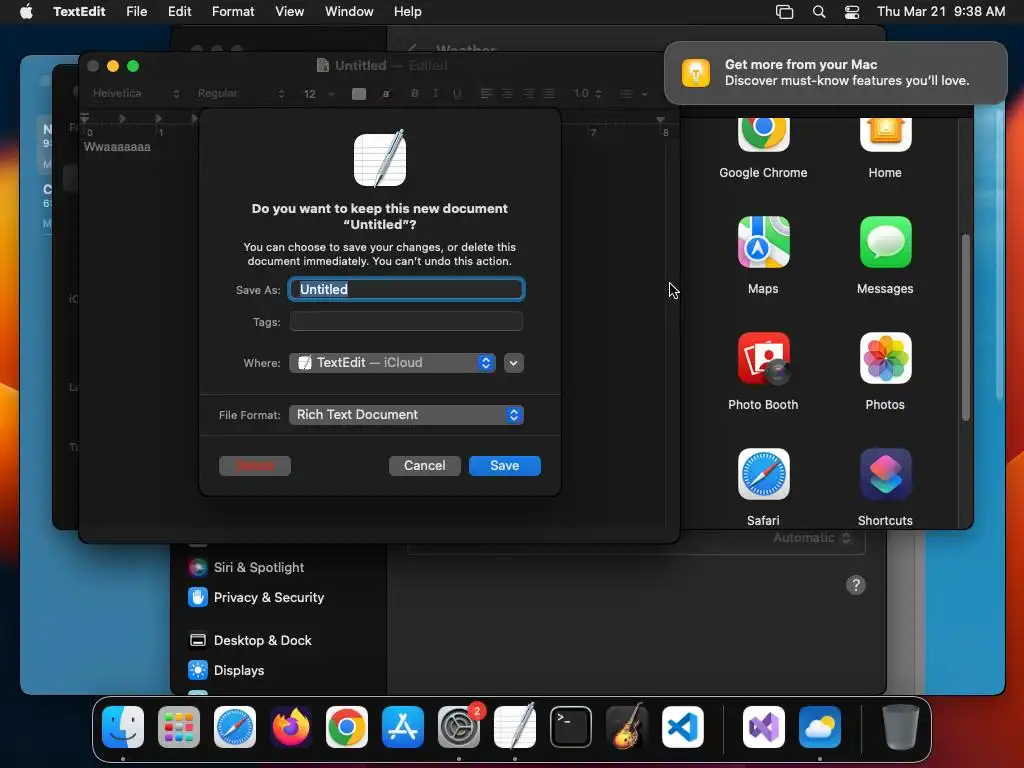Screen dimensions: 1024x768
Task: Open GarageBand from the Dock
Action: [627, 727]
